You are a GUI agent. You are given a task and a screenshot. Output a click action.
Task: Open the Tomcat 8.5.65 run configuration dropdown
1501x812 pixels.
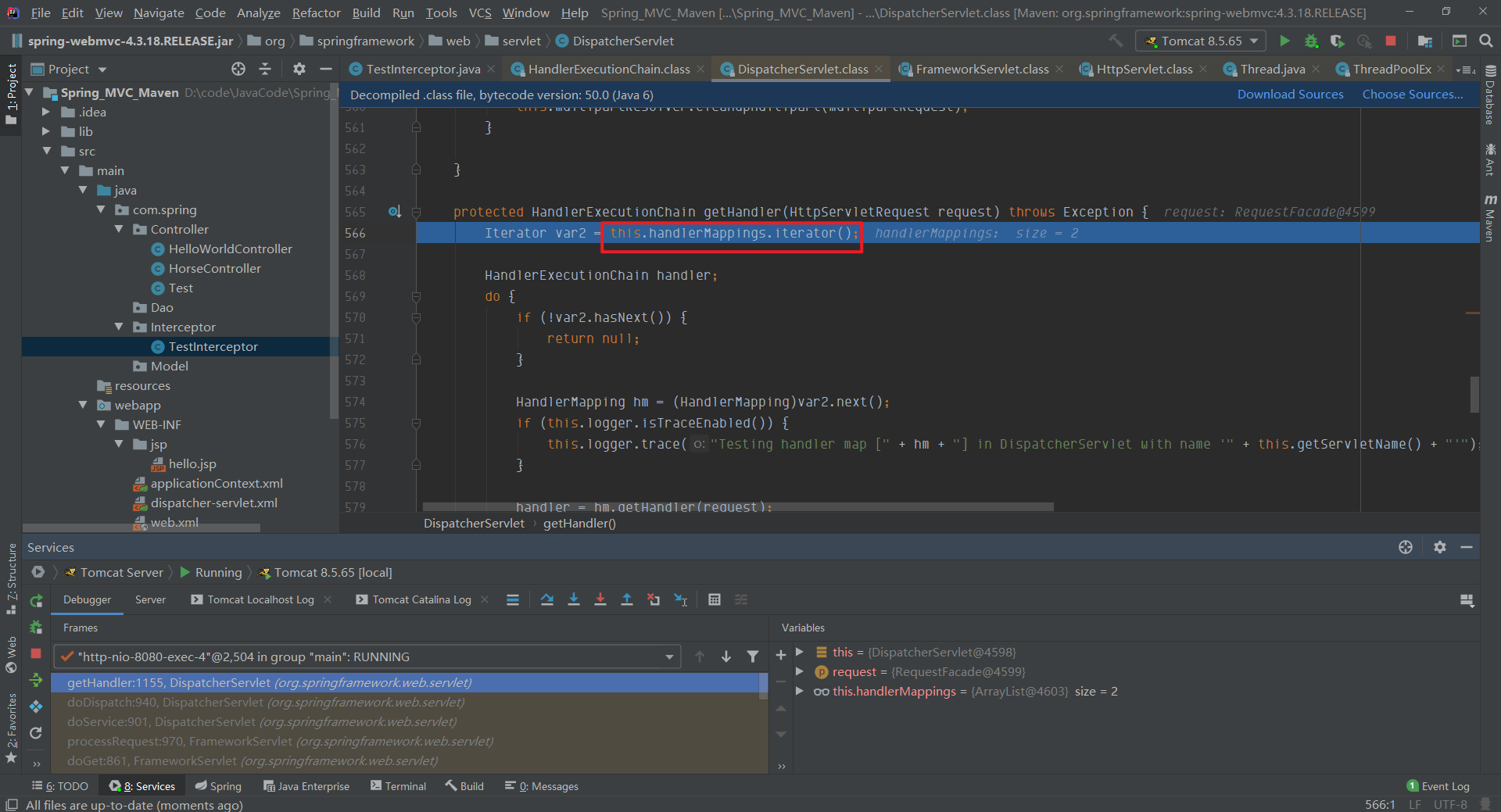1201,41
